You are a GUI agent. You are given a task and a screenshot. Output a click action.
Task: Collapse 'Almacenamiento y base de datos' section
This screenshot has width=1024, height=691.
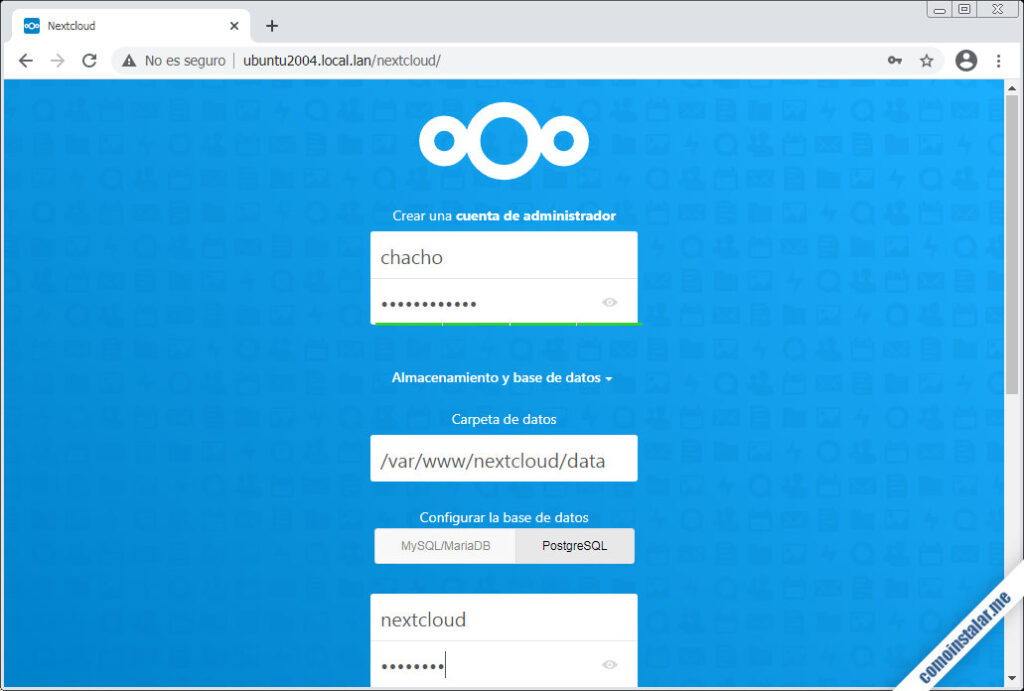(502, 378)
